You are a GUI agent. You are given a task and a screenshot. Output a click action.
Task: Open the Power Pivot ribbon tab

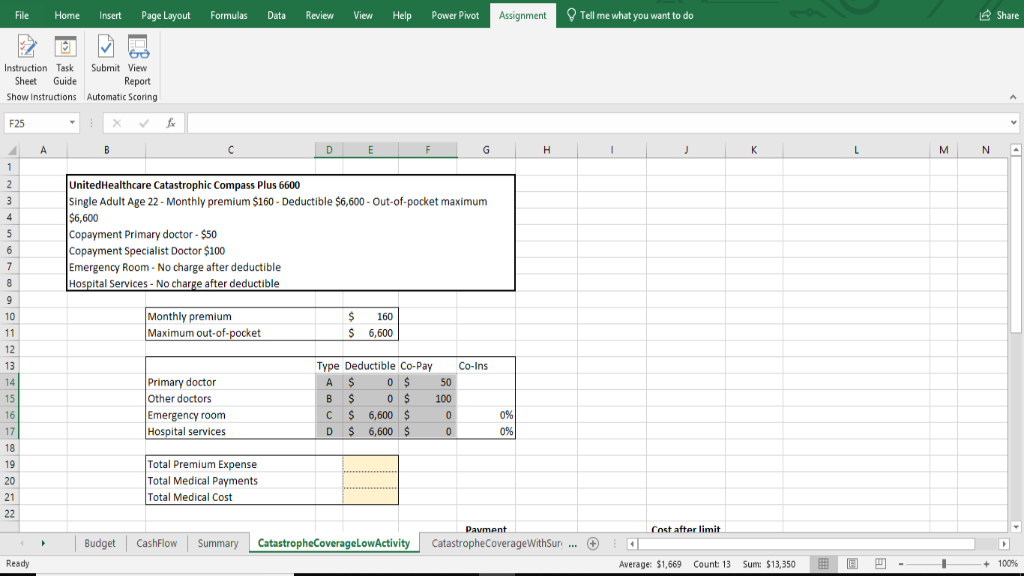tap(455, 15)
